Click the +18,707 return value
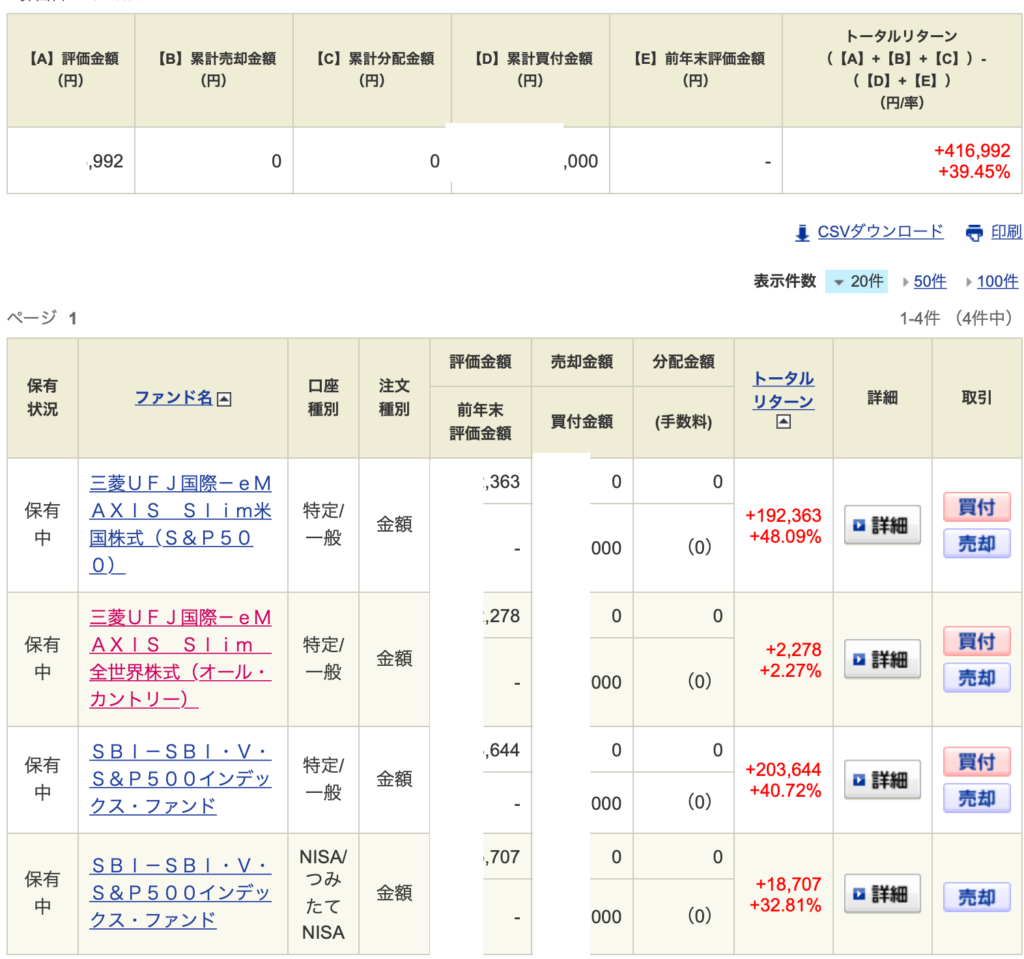This screenshot has height=959, width=1024. click(x=788, y=884)
